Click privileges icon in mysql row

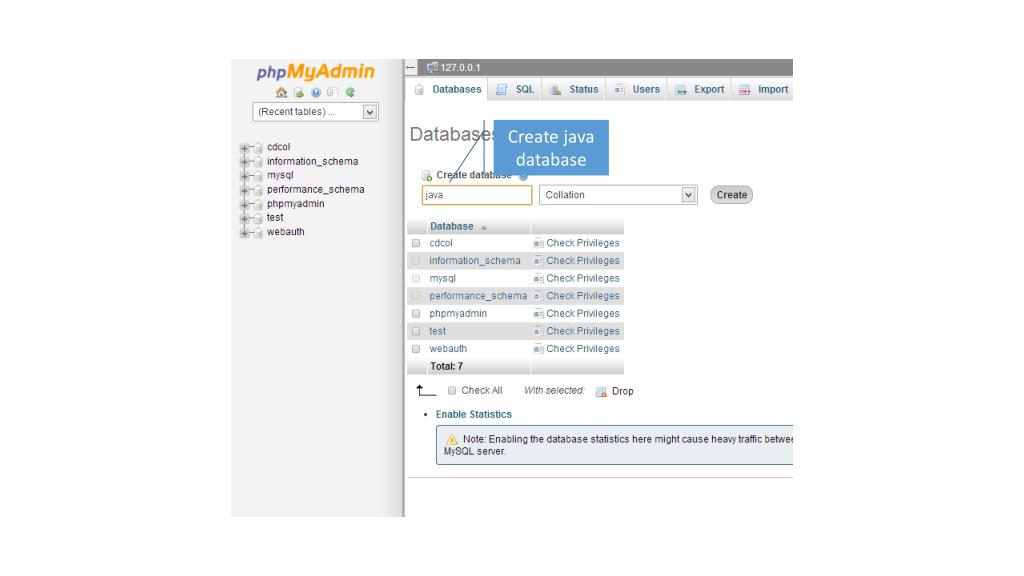coord(538,278)
